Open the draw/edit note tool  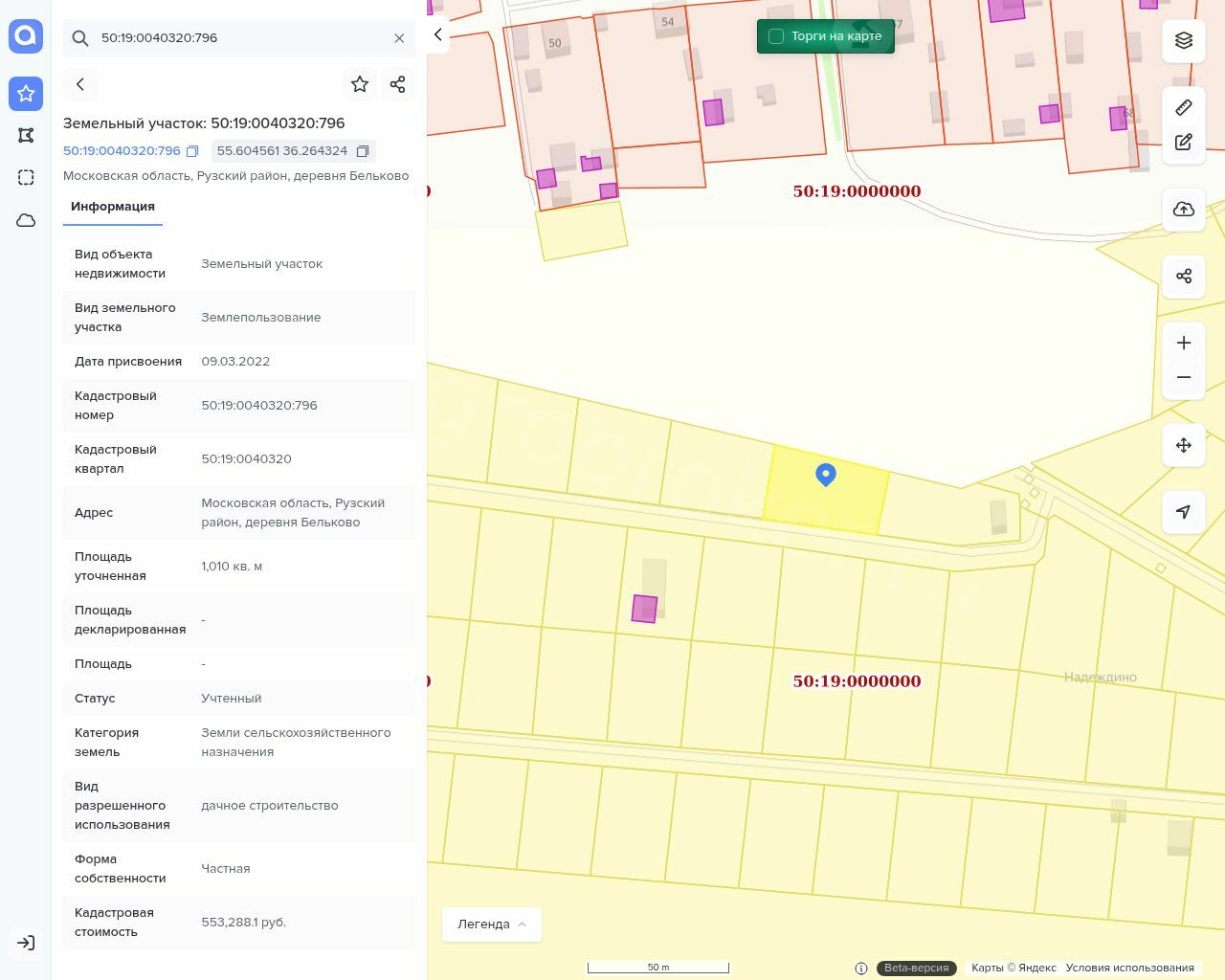tap(1184, 143)
